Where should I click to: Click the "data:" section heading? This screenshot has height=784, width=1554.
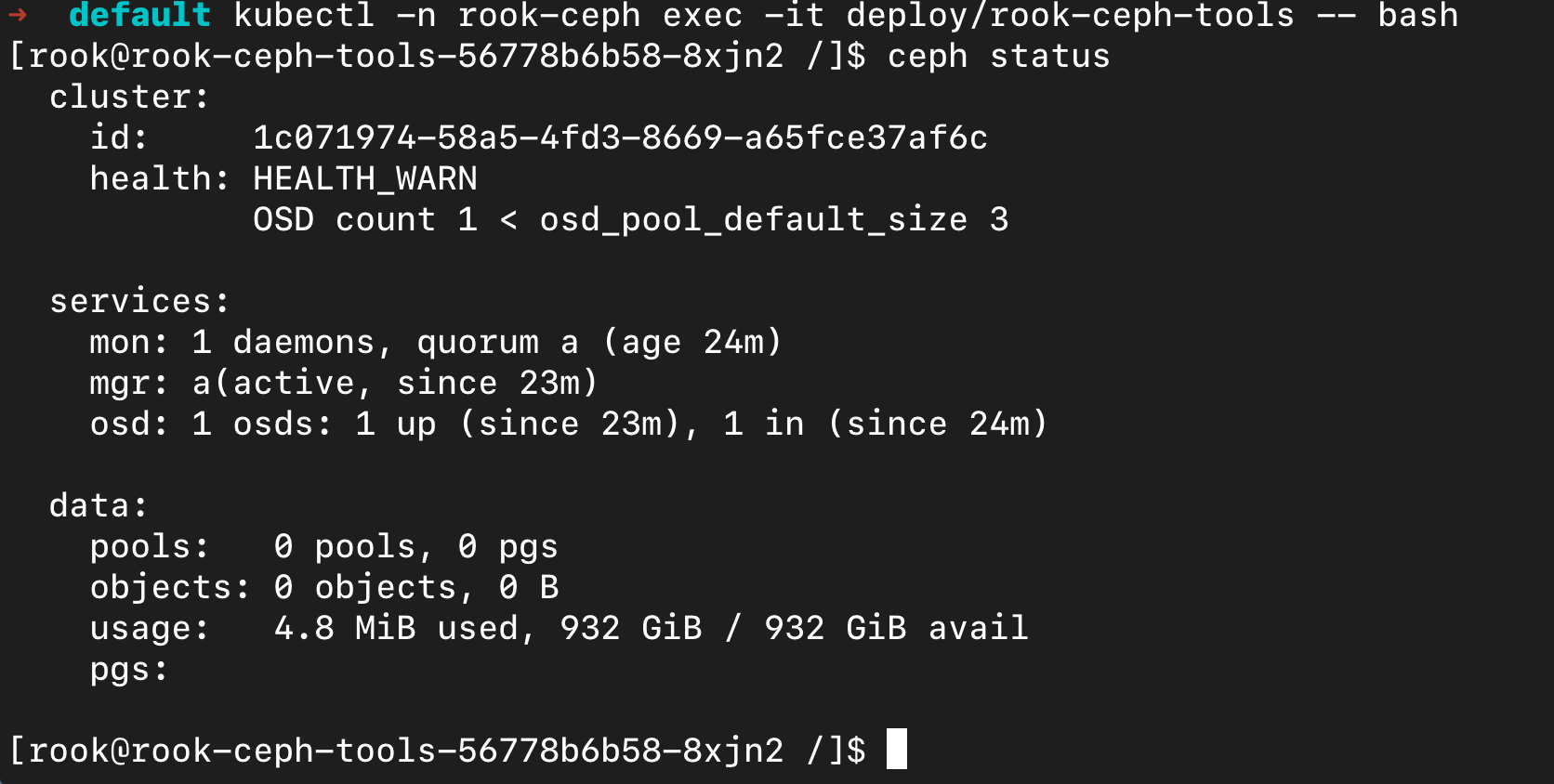pyautogui.click(x=99, y=506)
